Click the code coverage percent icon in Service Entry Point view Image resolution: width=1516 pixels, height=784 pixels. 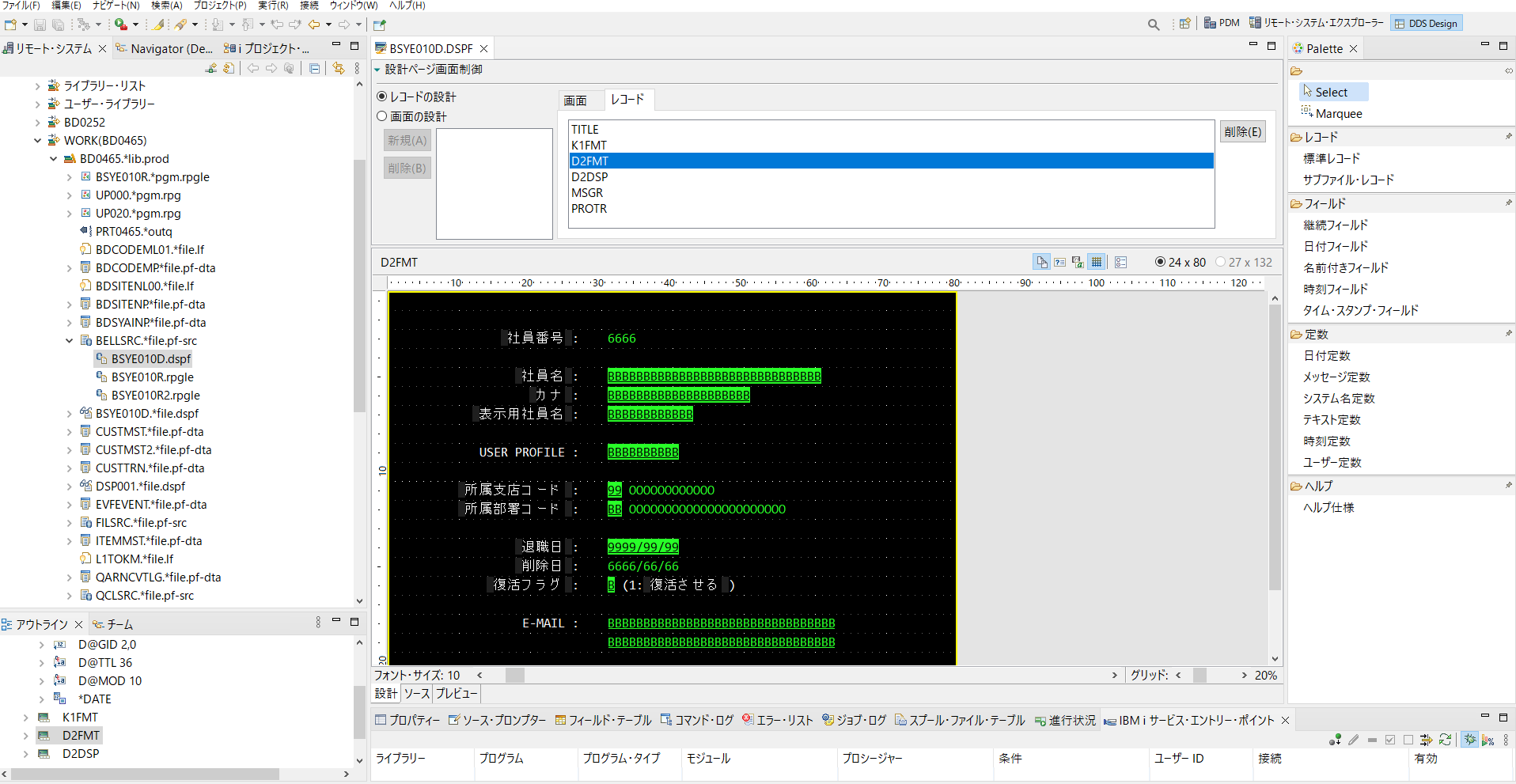click(1488, 740)
